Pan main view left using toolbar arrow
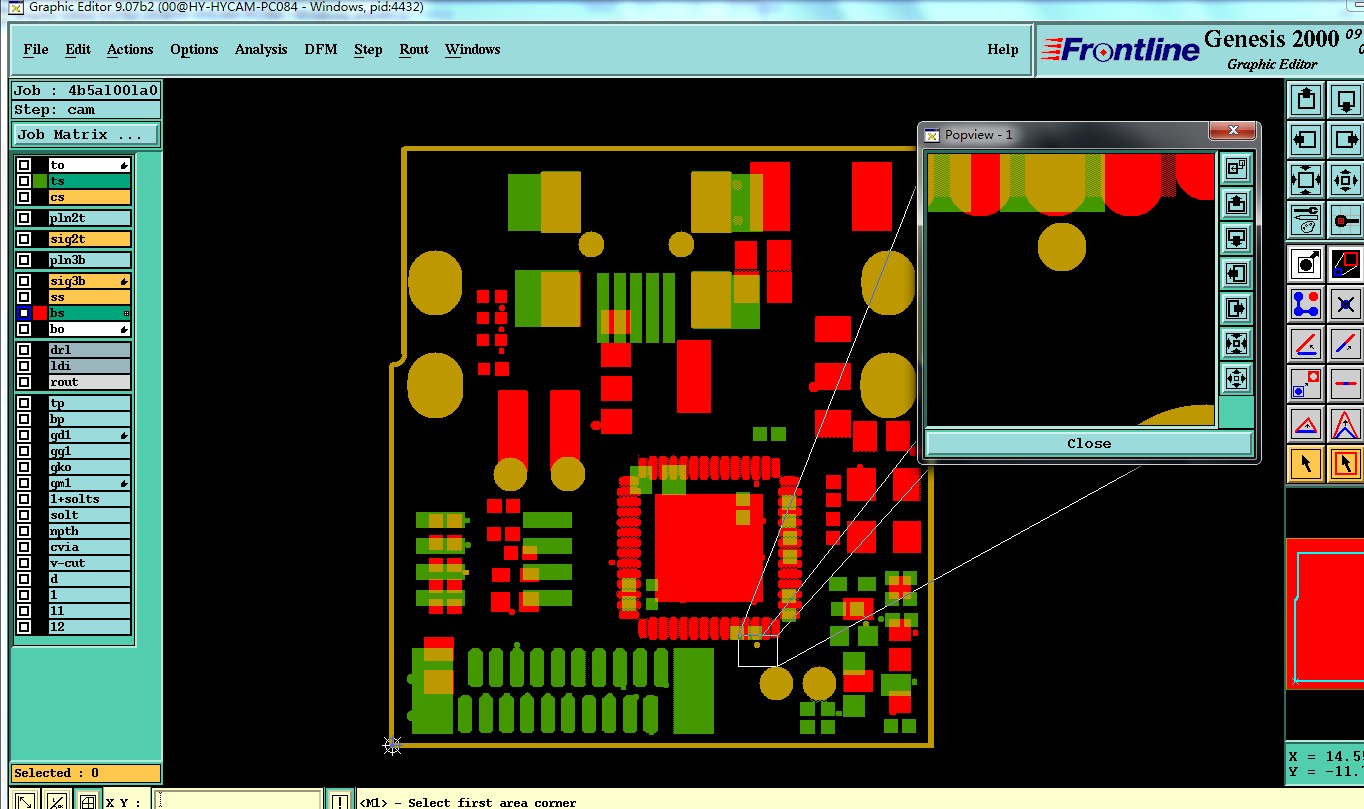This screenshot has width=1364, height=809. point(1307,139)
